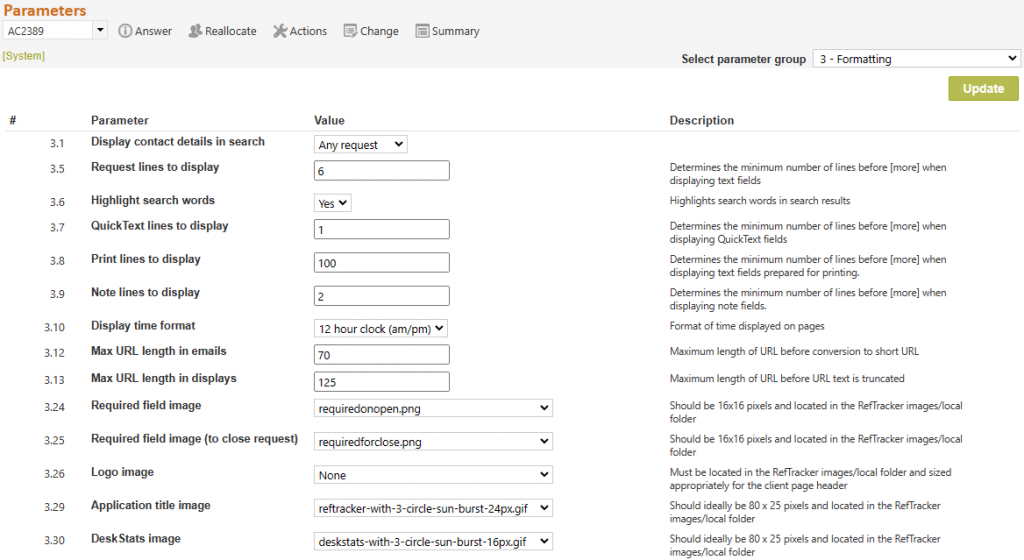Open the Logo image None dropdown
Viewport: 1024px width, 560px height.
point(433,474)
